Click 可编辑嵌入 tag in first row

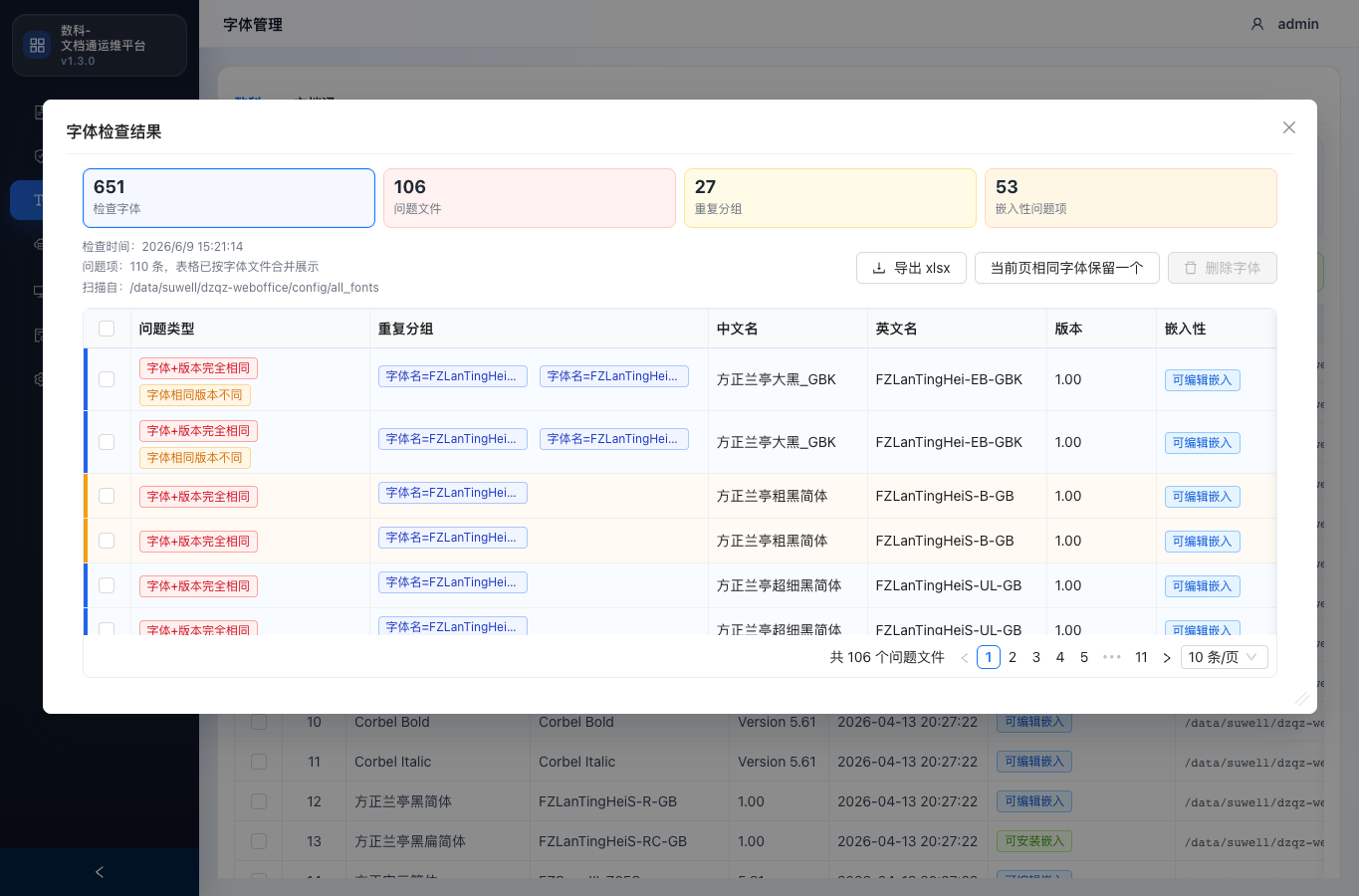pyautogui.click(x=1202, y=380)
